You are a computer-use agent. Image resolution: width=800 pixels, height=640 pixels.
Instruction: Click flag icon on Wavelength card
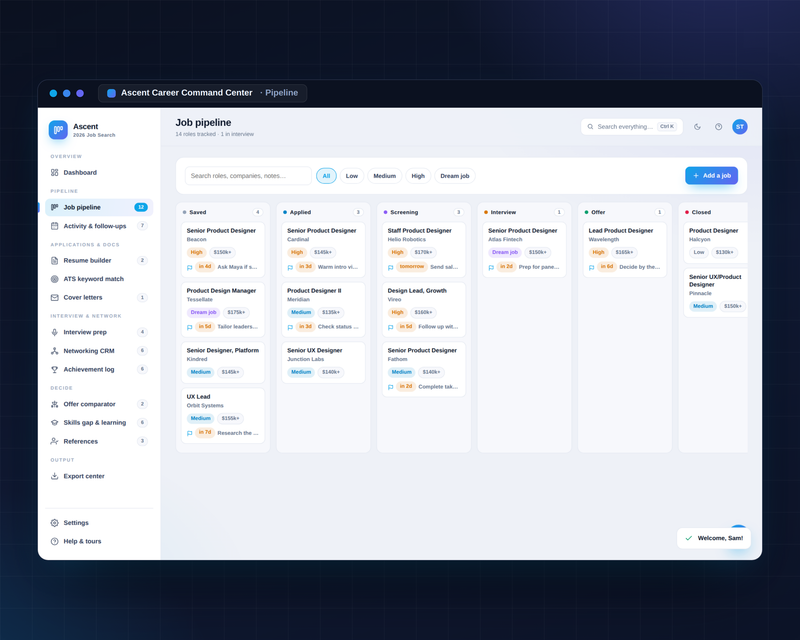coord(591,267)
